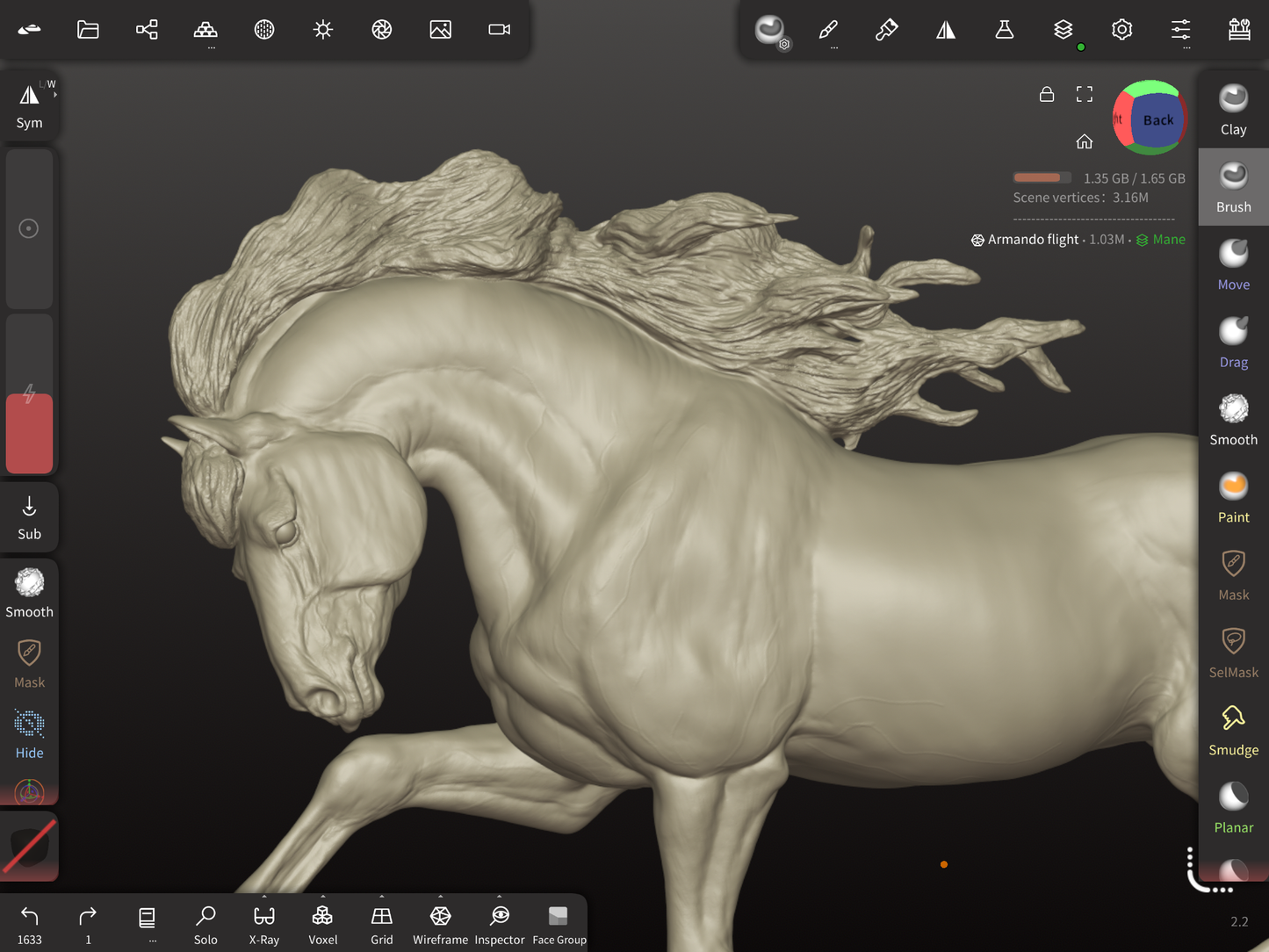This screenshot has width=1269, height=952.
Task: Toggle X-Ray view mode
Action: click(263, 924)
